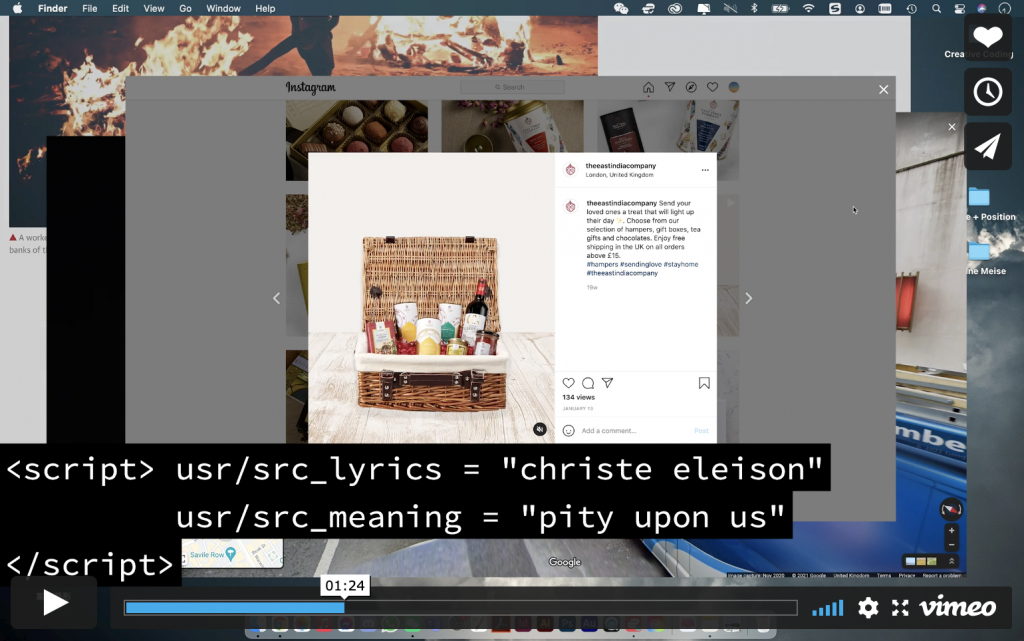Image resolution: width=1024 pixels, height=641 pixels.
Task: Like the hamper post with the heart
Action: (x=569, y=383)
